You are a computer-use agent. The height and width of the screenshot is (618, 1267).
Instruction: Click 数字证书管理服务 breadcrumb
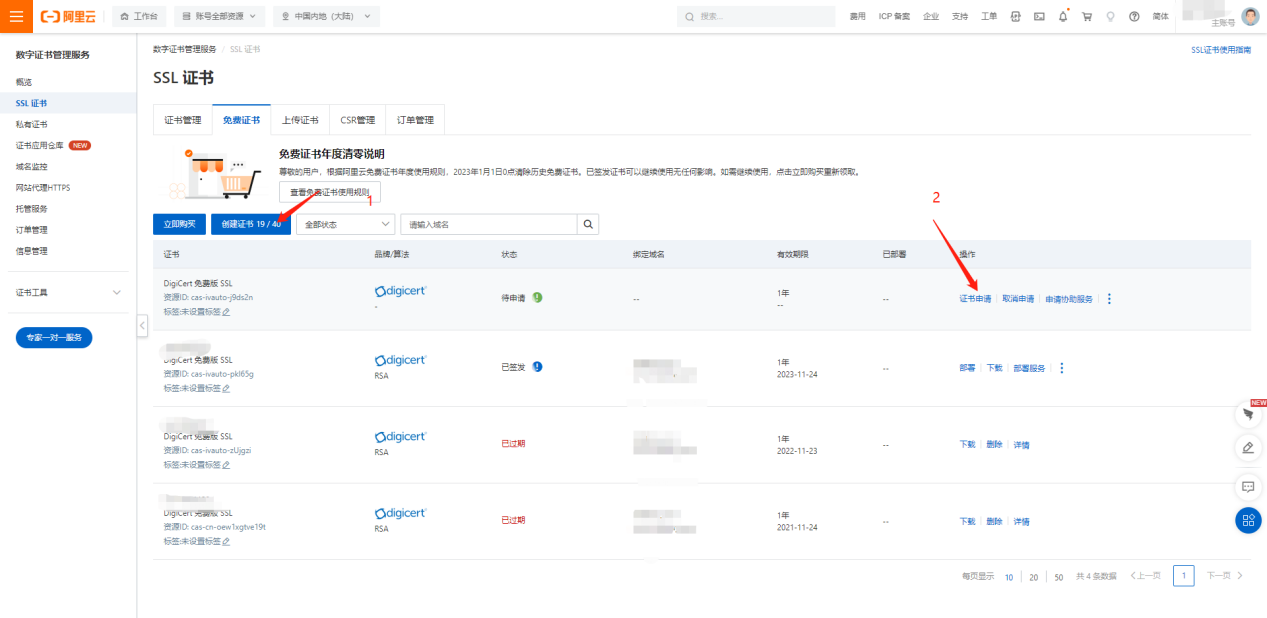coord(184,49)
